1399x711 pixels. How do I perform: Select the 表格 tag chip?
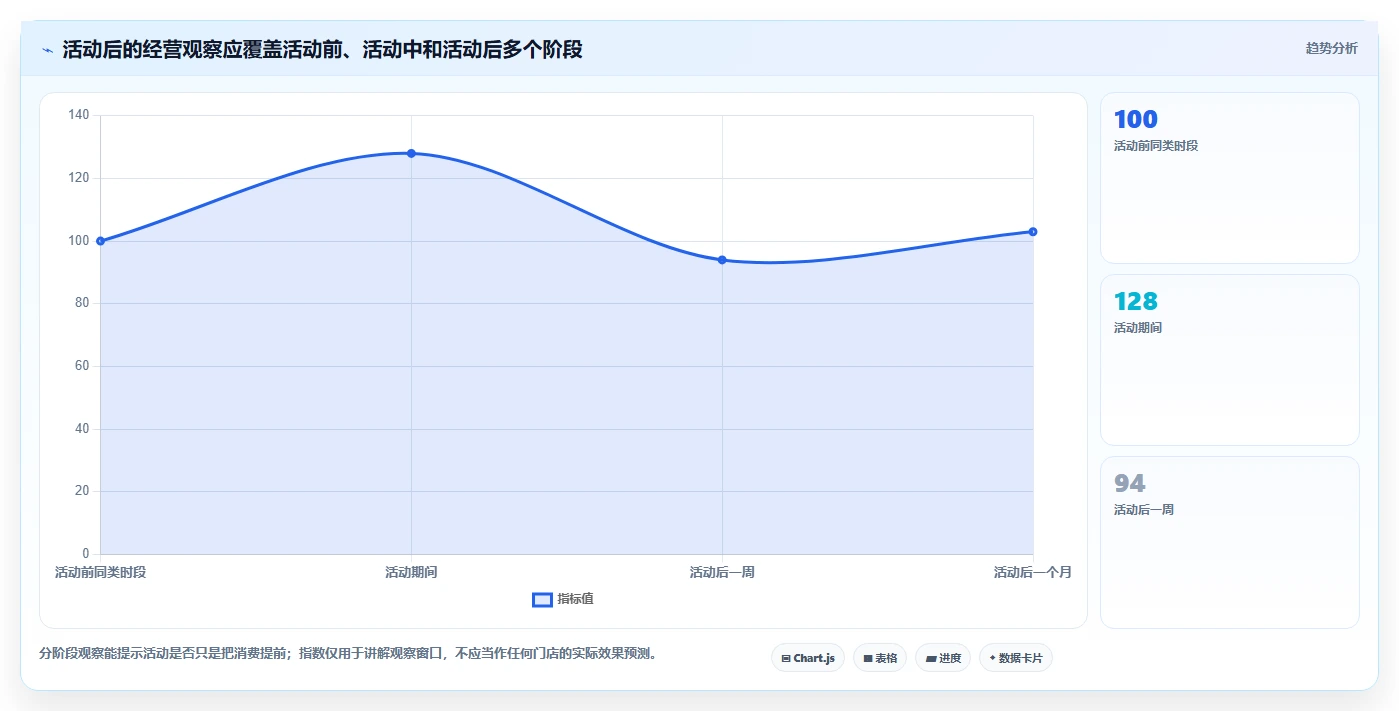(x=880, y=658)
